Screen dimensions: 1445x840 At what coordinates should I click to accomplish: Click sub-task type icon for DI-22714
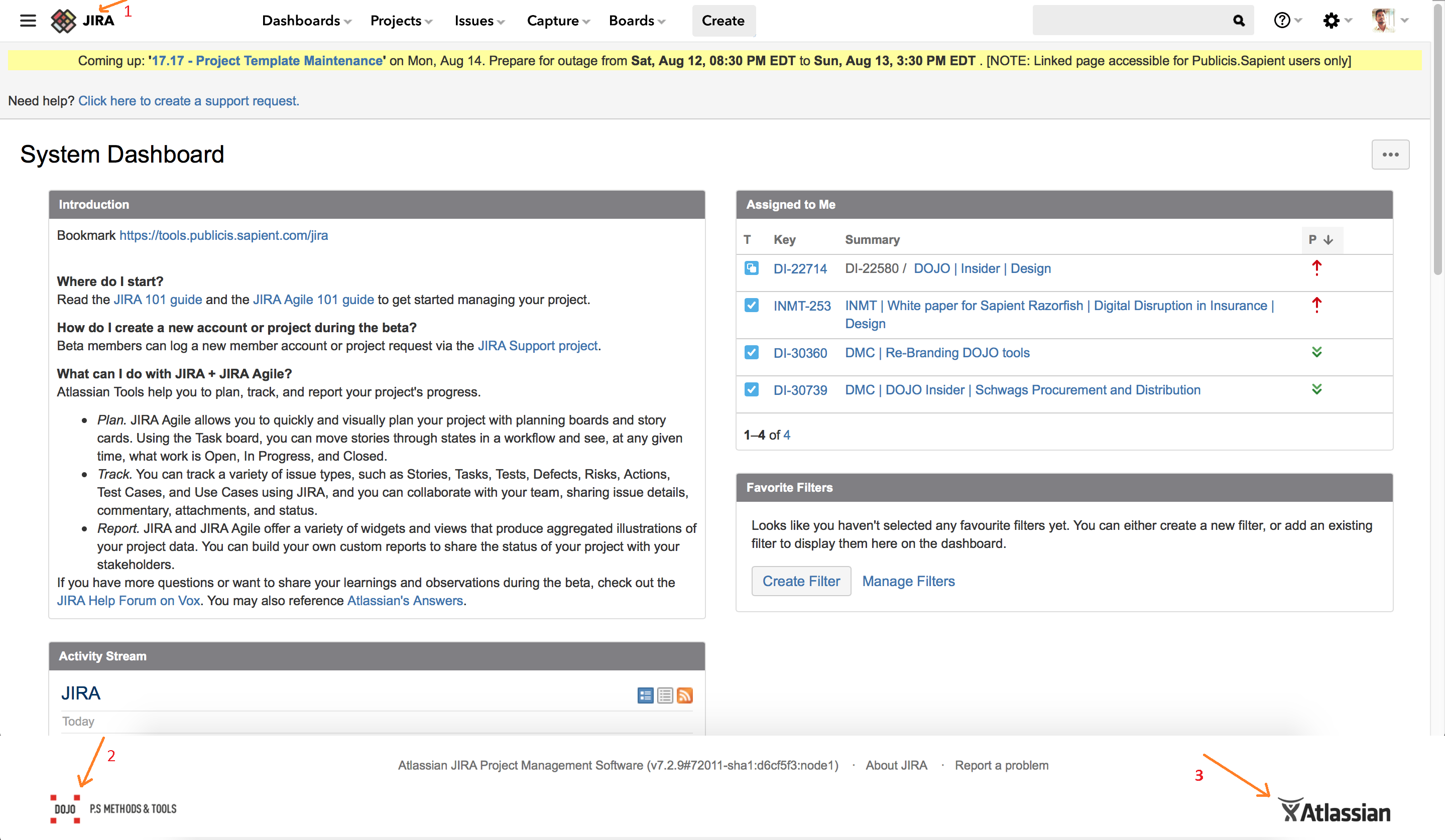coord(751,268)
